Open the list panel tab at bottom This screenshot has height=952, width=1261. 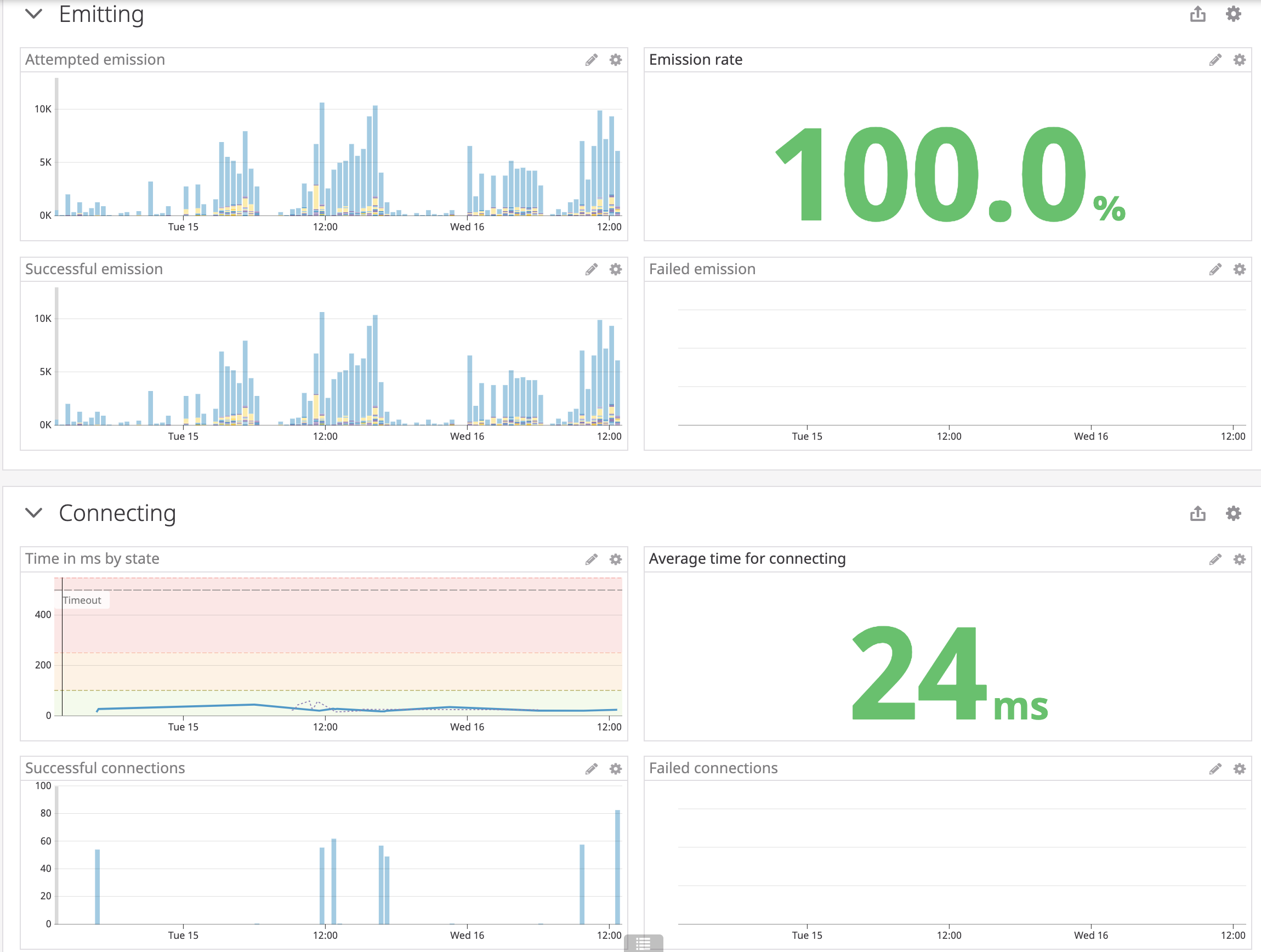coord(643,943)
